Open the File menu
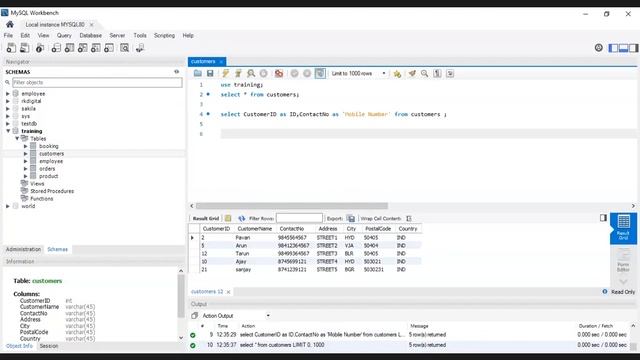 coord(8,36)
